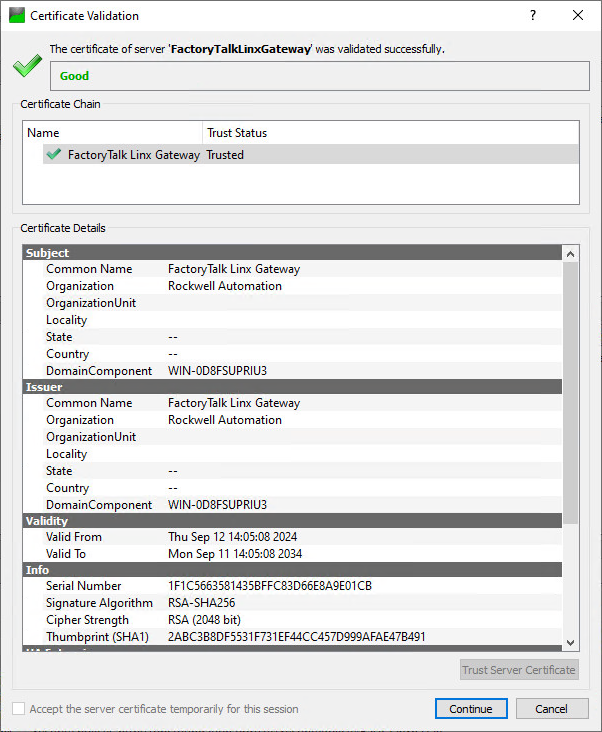The width and height of the screenshot is (602, 732).
Task: Sort chain by Name column header
Action: [x=112, y=132]
